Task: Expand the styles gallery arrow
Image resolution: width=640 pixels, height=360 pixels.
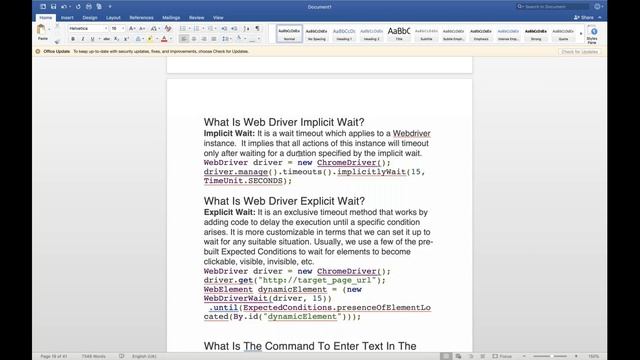Action: 581,33
